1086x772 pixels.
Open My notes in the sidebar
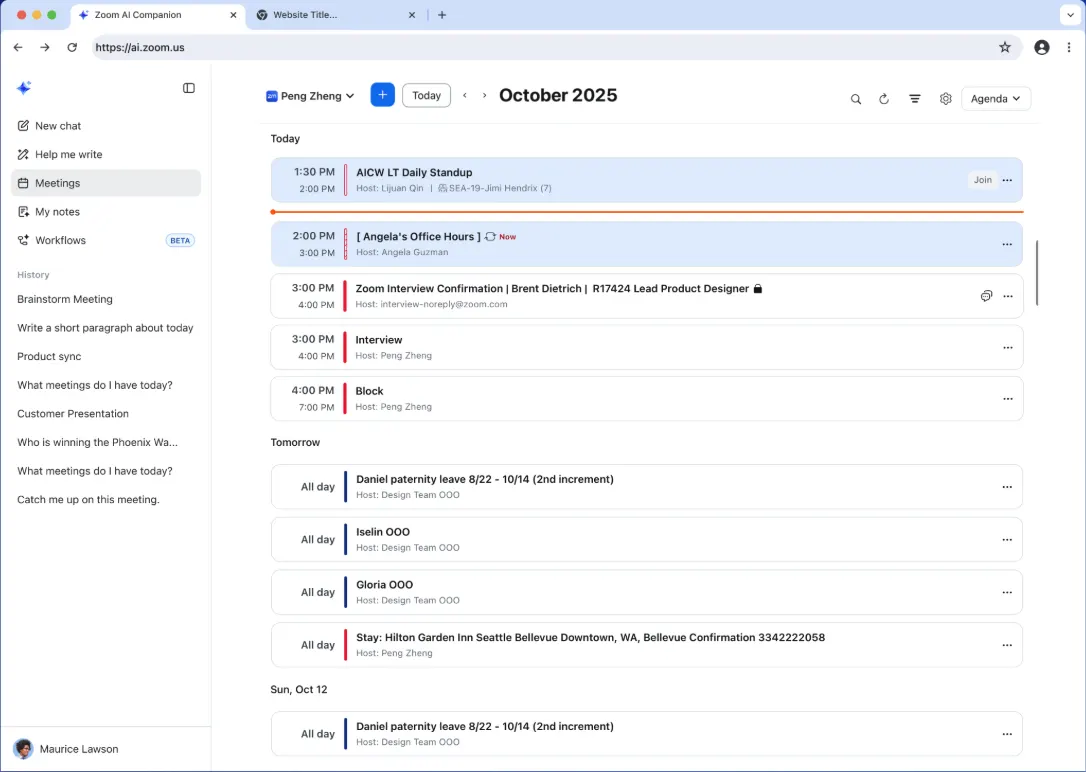pyautogui.click(x=56, y=211)
